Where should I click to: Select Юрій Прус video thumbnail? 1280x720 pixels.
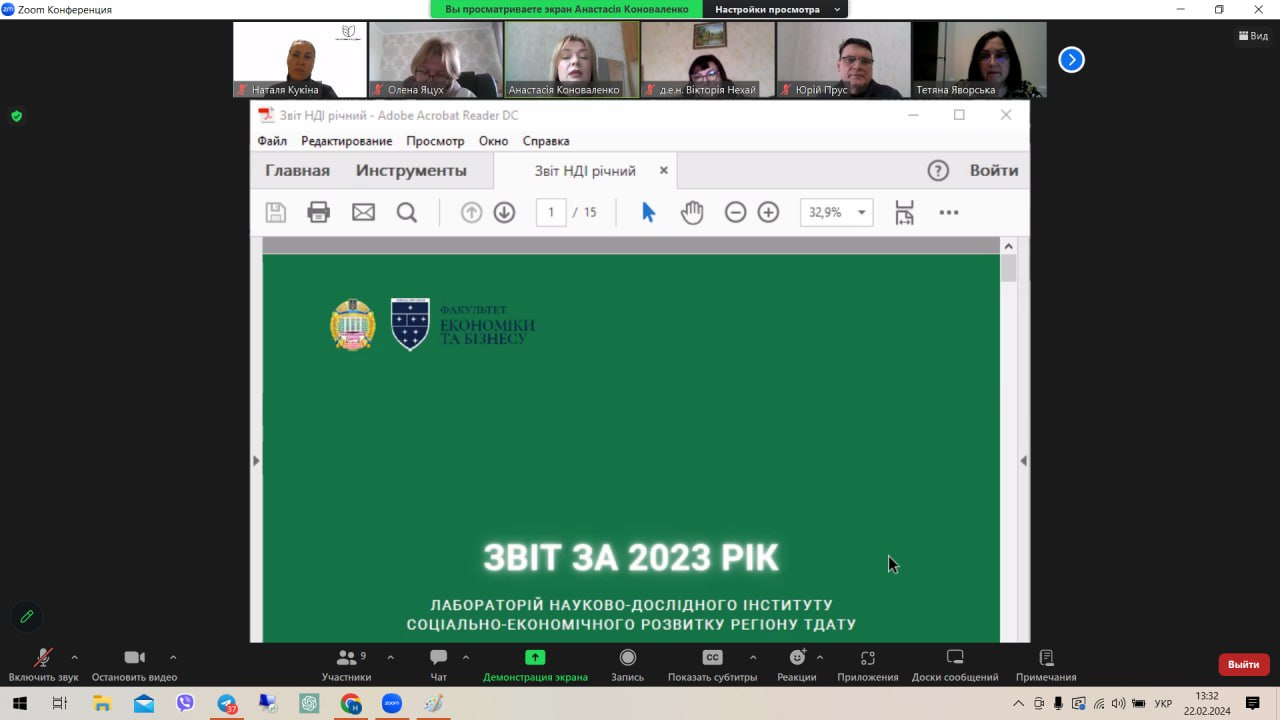coord(844,60)
